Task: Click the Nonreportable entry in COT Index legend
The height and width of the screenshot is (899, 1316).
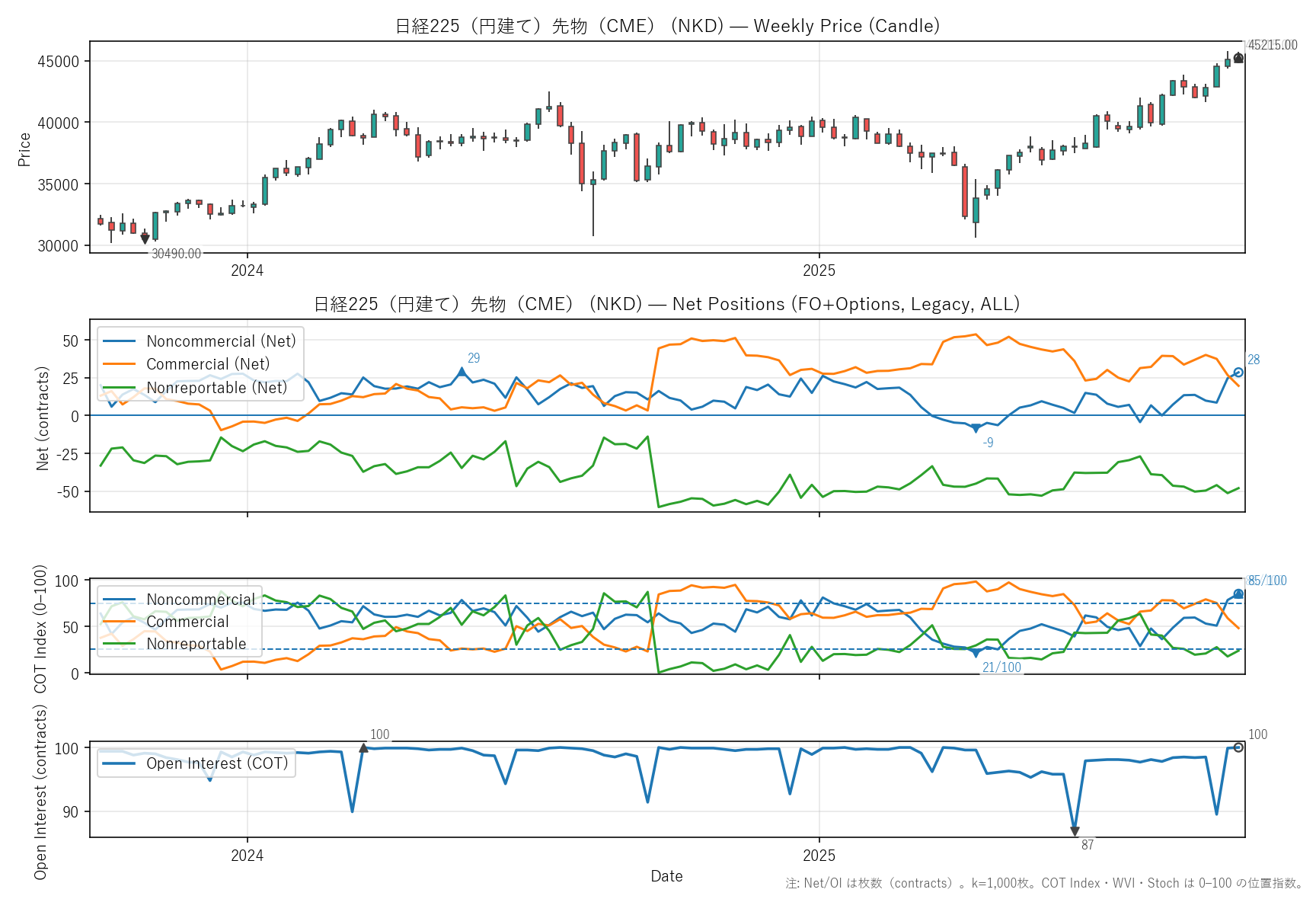Action: (196, 644)
